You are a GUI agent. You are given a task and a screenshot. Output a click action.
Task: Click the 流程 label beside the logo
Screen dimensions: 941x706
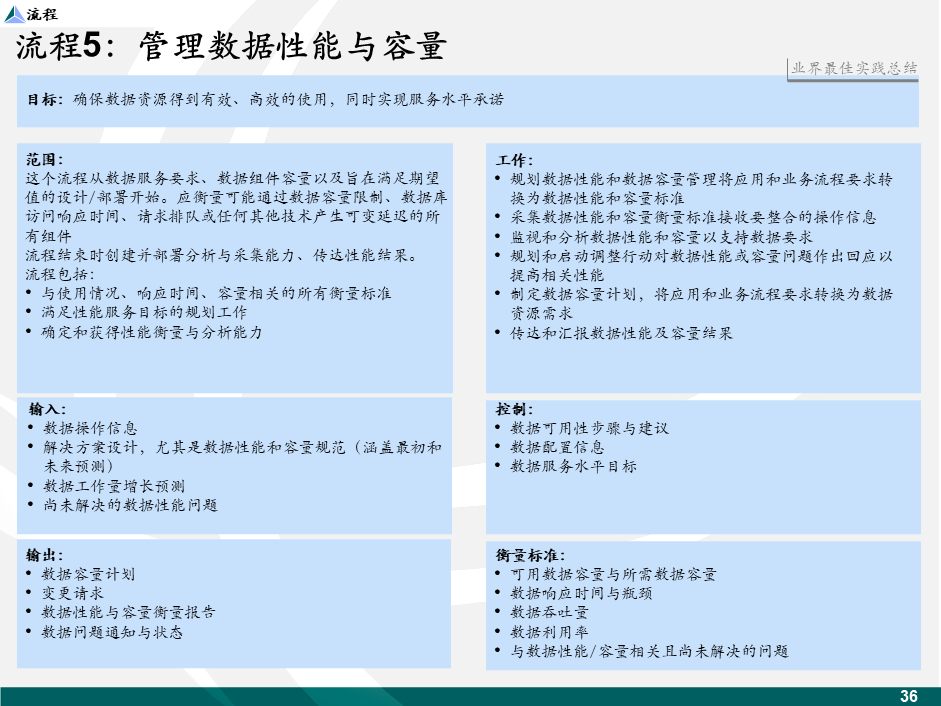42,14
